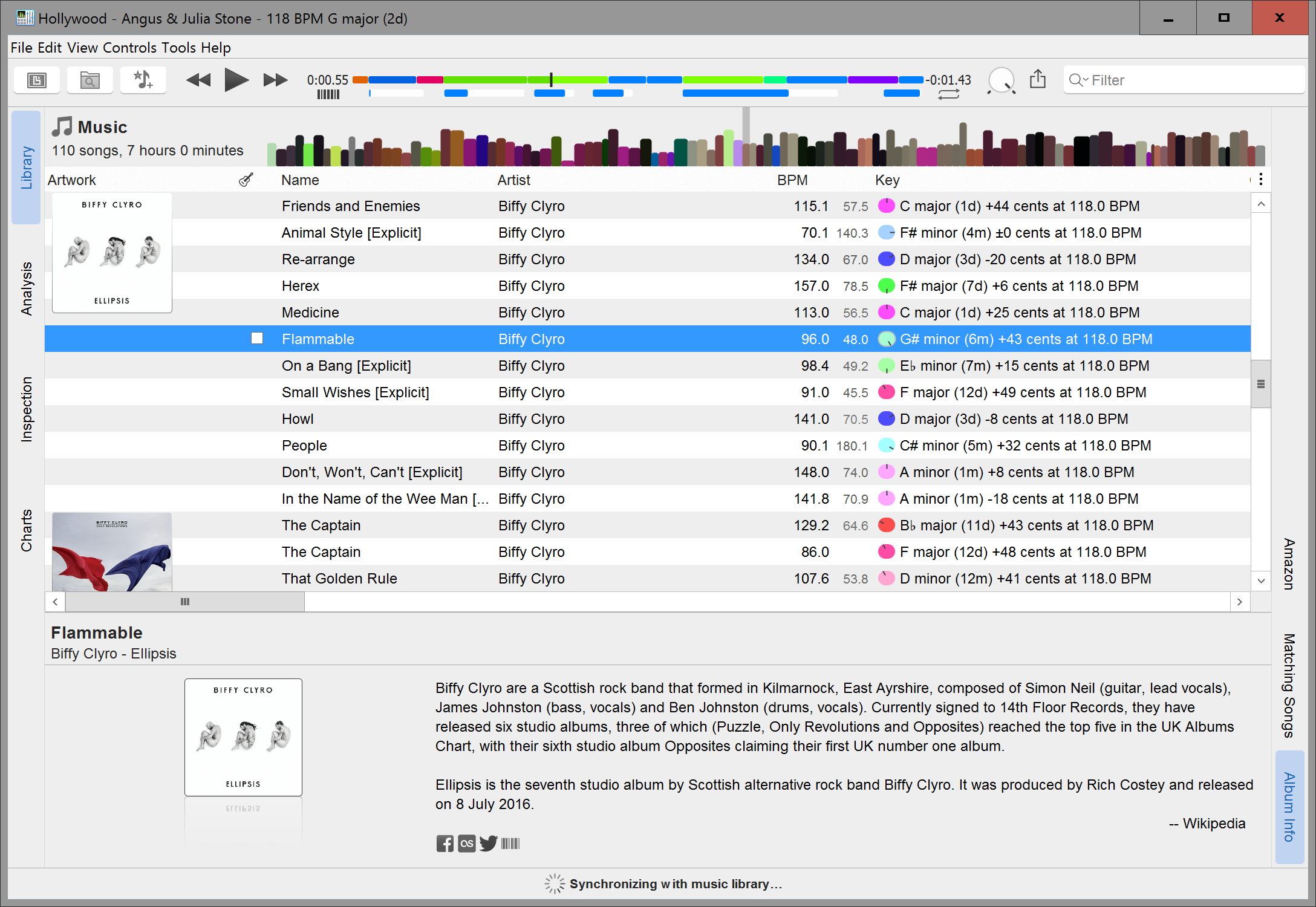This screenshot has width=1316, height=907.
Task: Click key color dot for The Captain 129.2
Action: (x=886, y=525)
